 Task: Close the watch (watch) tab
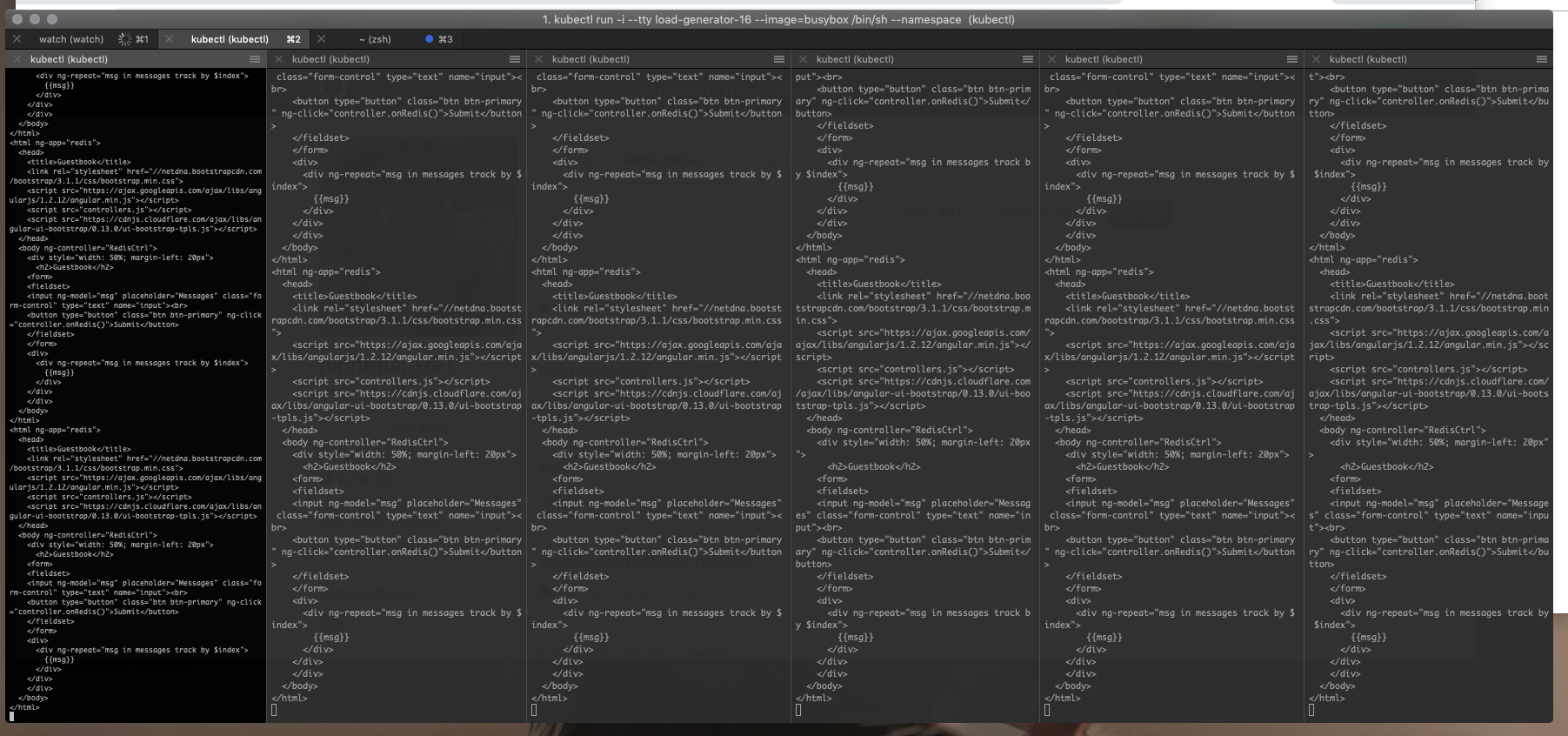click(x=17, y=39)
